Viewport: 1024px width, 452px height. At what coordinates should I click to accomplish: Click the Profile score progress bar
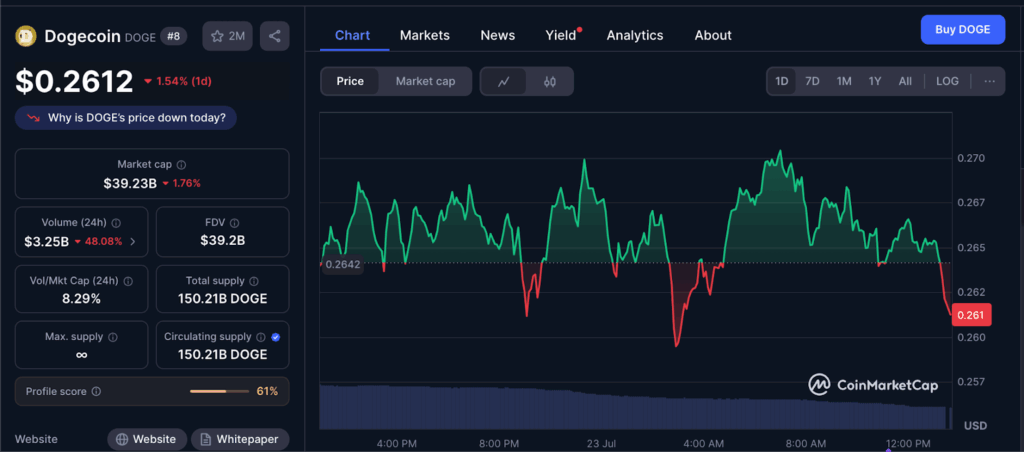pyautogui.click(x=220, y=392)
